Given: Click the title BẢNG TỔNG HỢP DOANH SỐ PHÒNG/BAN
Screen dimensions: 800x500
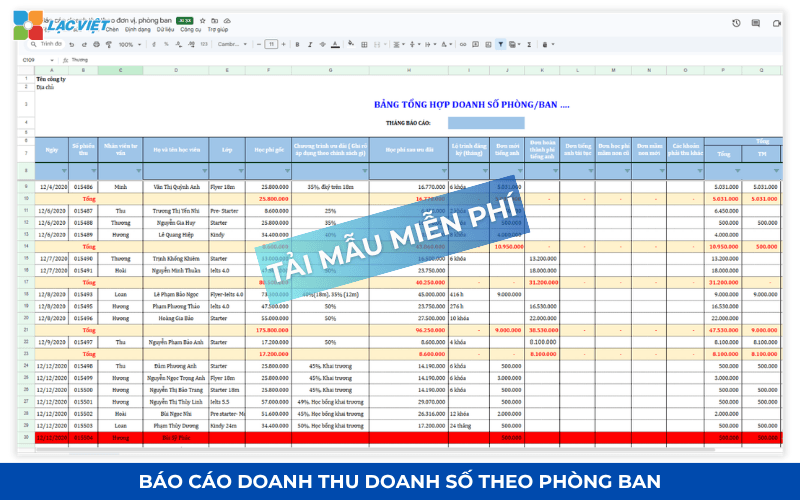Looking at the screenshot, I should (x=471, y=105).
